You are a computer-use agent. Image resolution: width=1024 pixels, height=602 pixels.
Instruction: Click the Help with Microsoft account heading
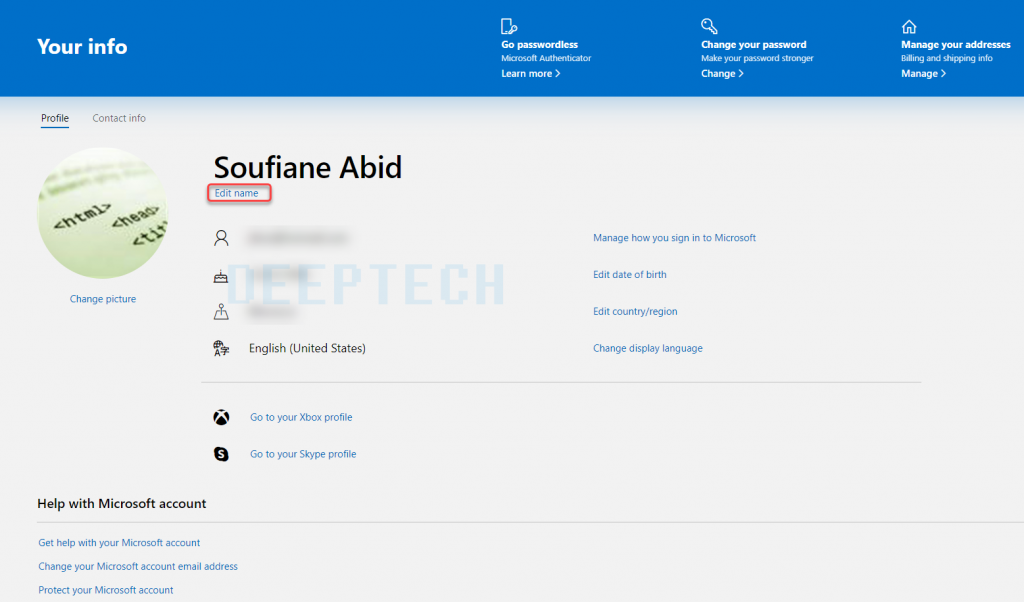click(x=121, y=503)
